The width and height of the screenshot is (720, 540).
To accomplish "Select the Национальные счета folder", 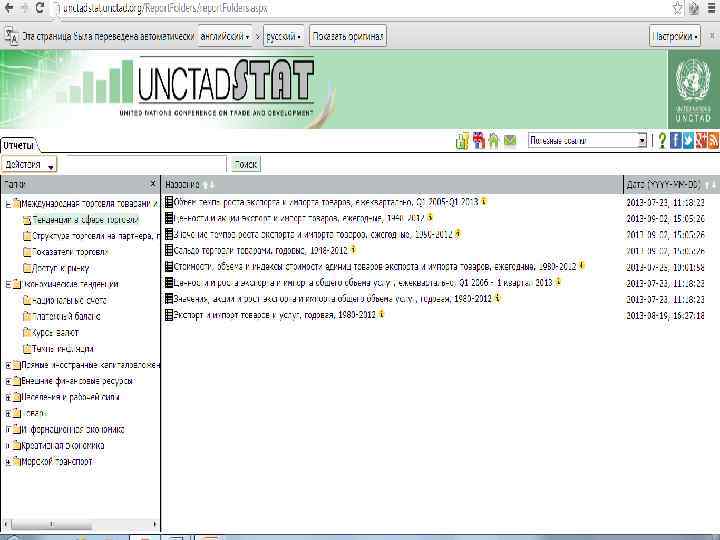I will [x=69, y=300].
